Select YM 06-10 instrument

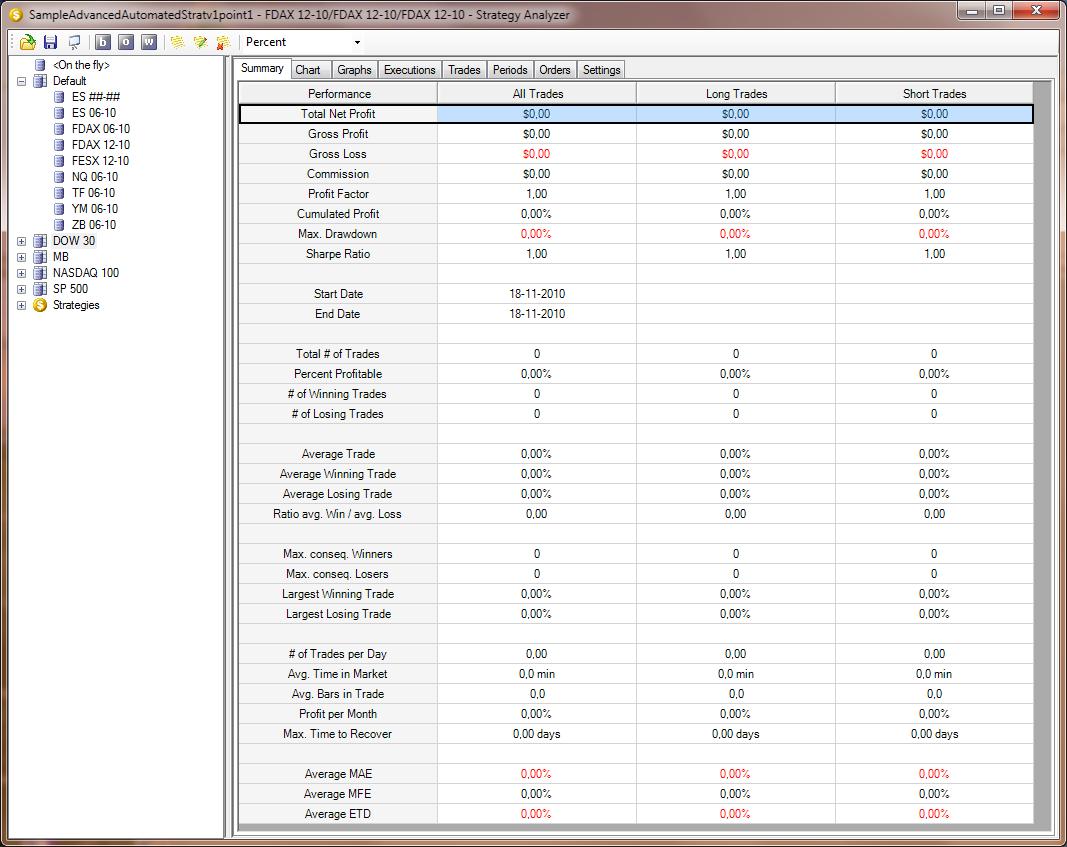[95, 209]
